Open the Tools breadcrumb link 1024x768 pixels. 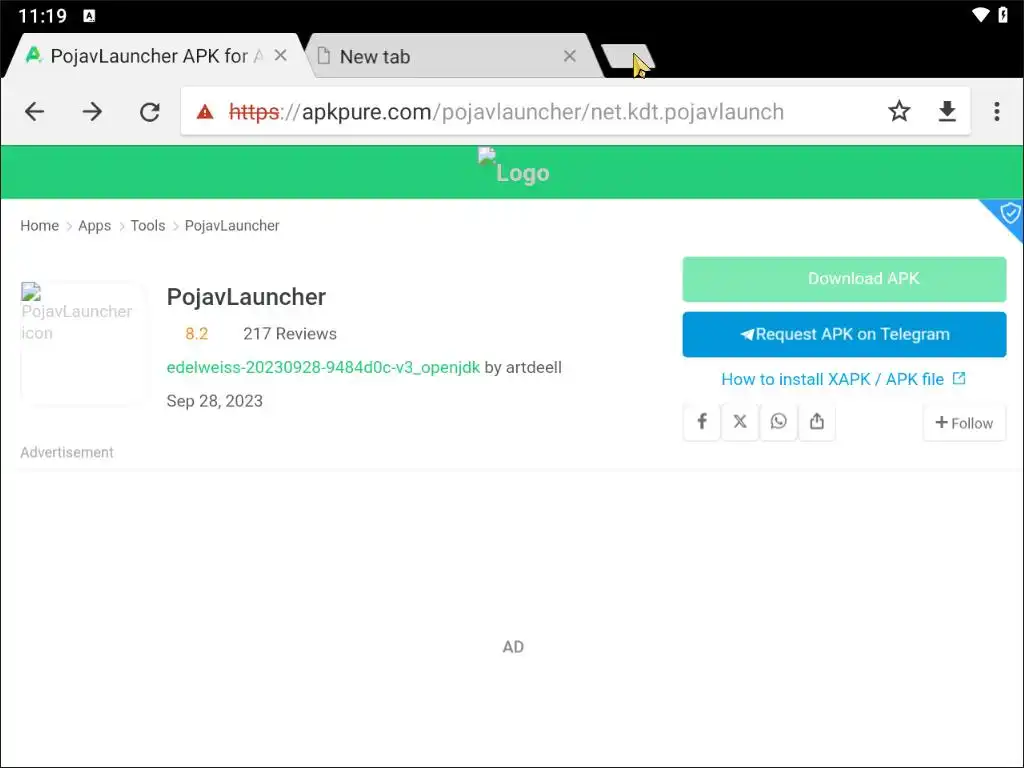coord(148,226)
